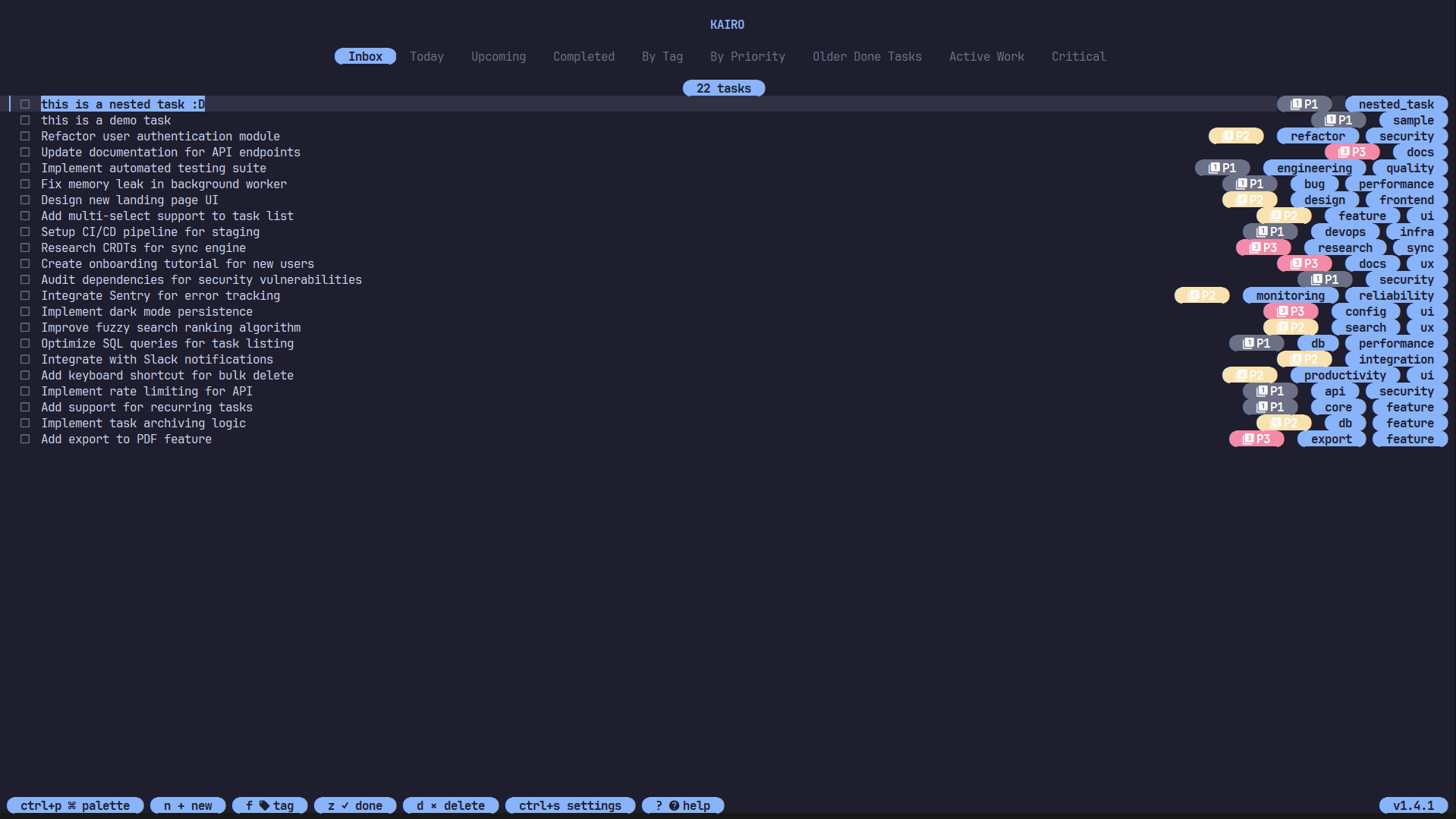
Task: Click the KAIRO app title
Action: click(x=727, y=24)
